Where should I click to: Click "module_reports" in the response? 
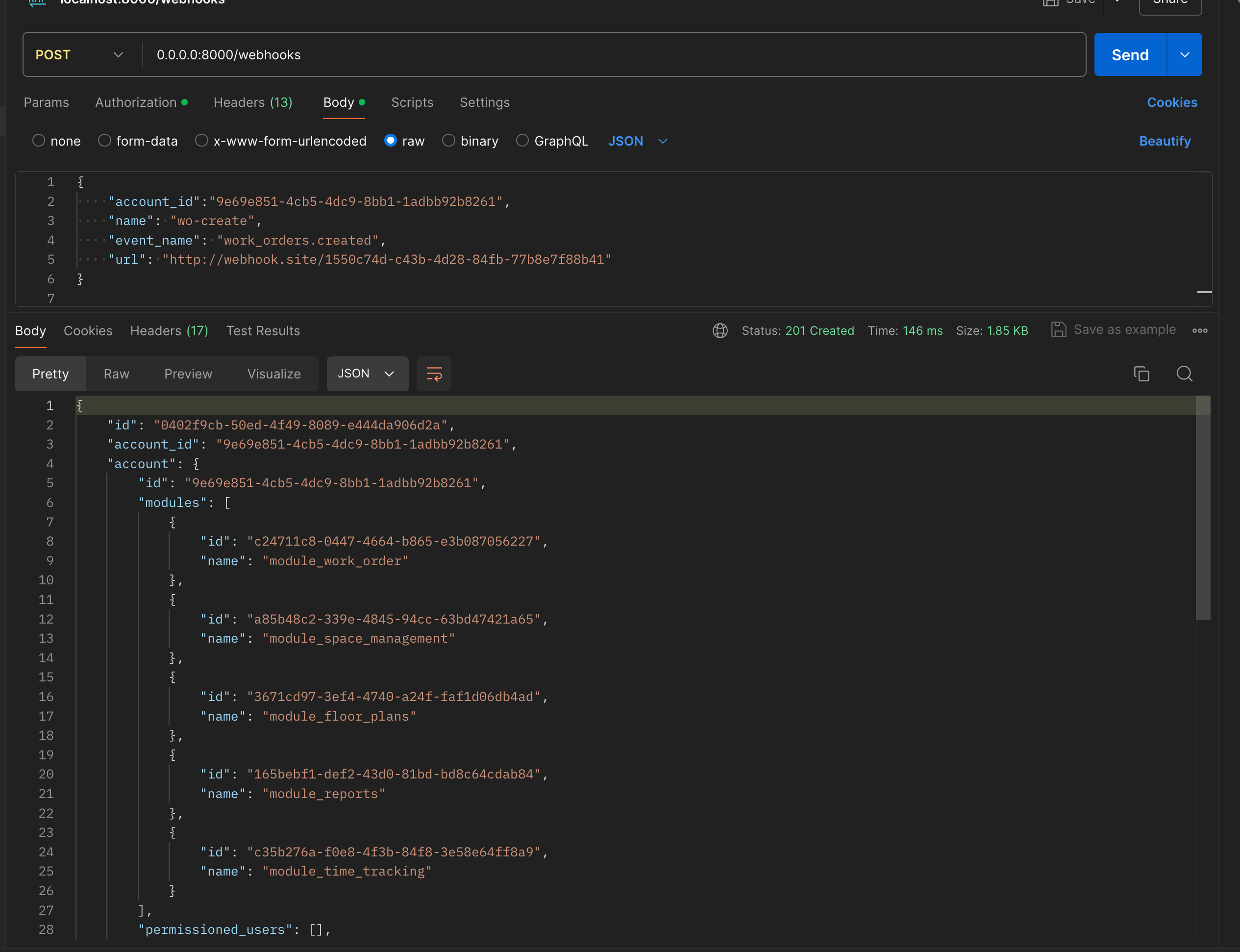tap(323, 794)
